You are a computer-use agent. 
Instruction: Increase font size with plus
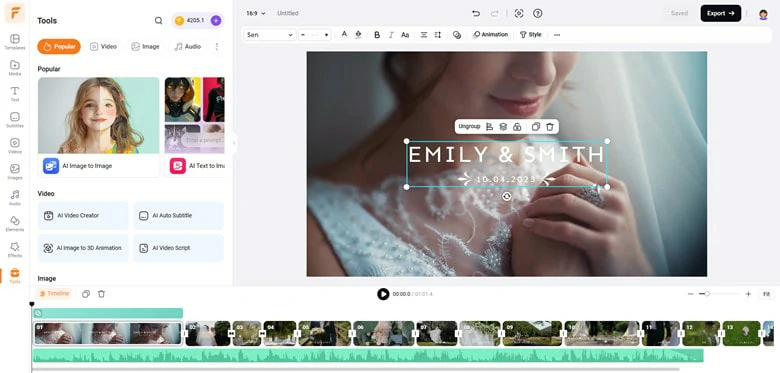coord(326,35)
